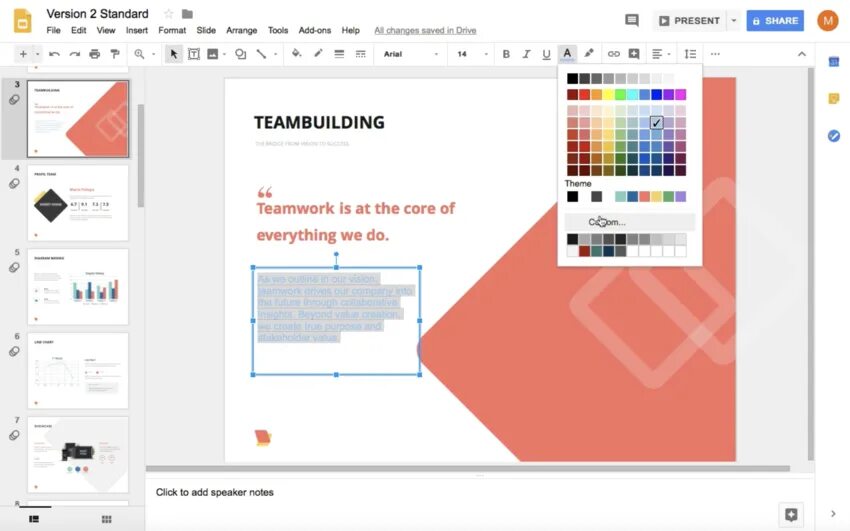Open the zoom level dropdown arrow
This screenshot has width=850, height=531.
point(154,54)
